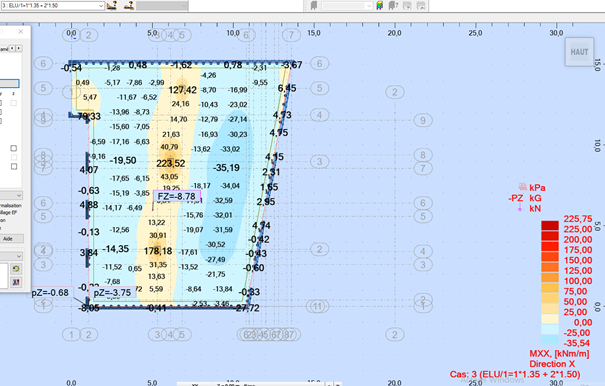Click the gray bookmark icon in right toolbar
This screenshot has height=386, width=605.
[x=314, y=6]
